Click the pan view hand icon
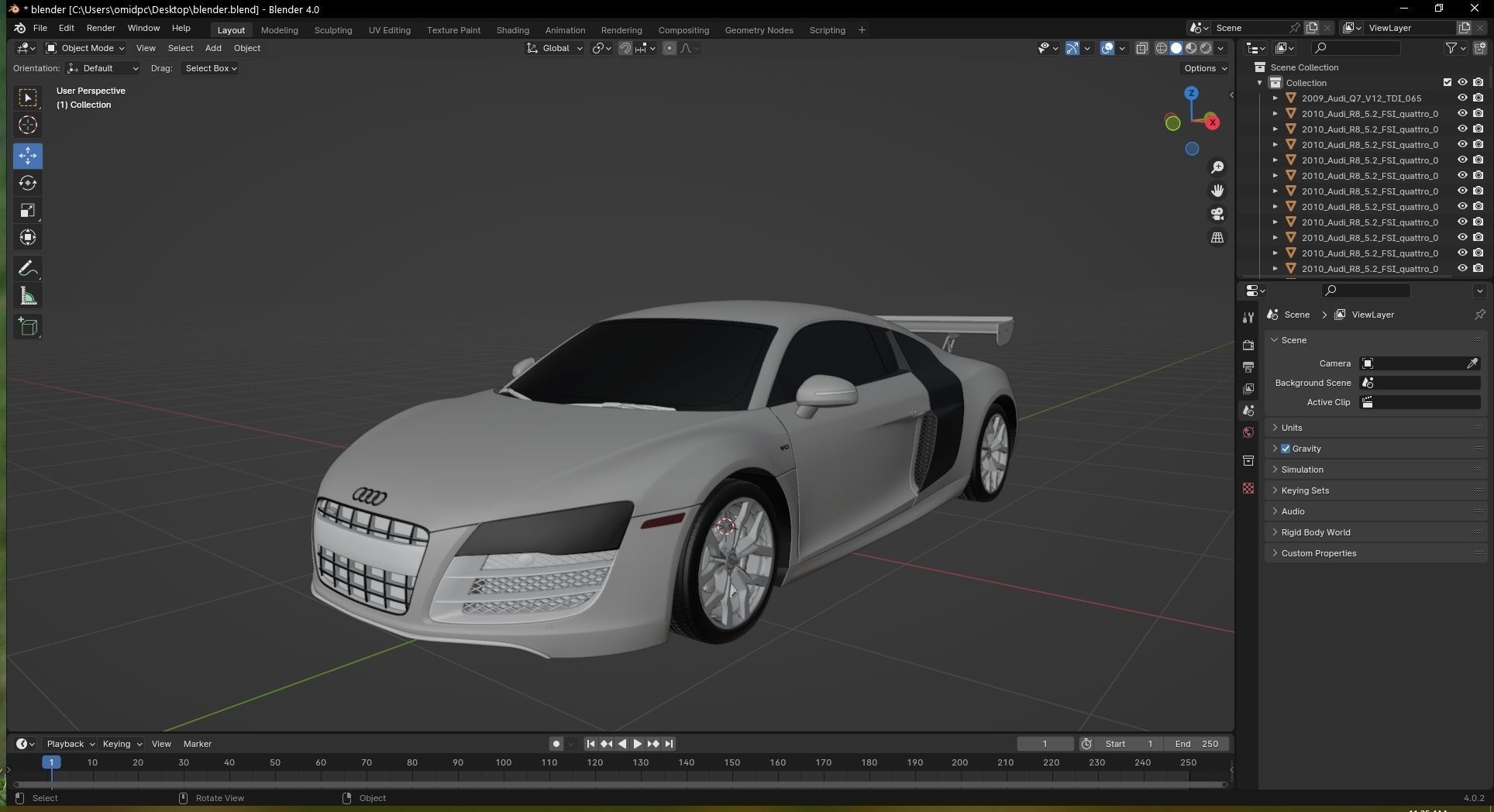Screen dimensions: 1494x812 coord(1217,191)
